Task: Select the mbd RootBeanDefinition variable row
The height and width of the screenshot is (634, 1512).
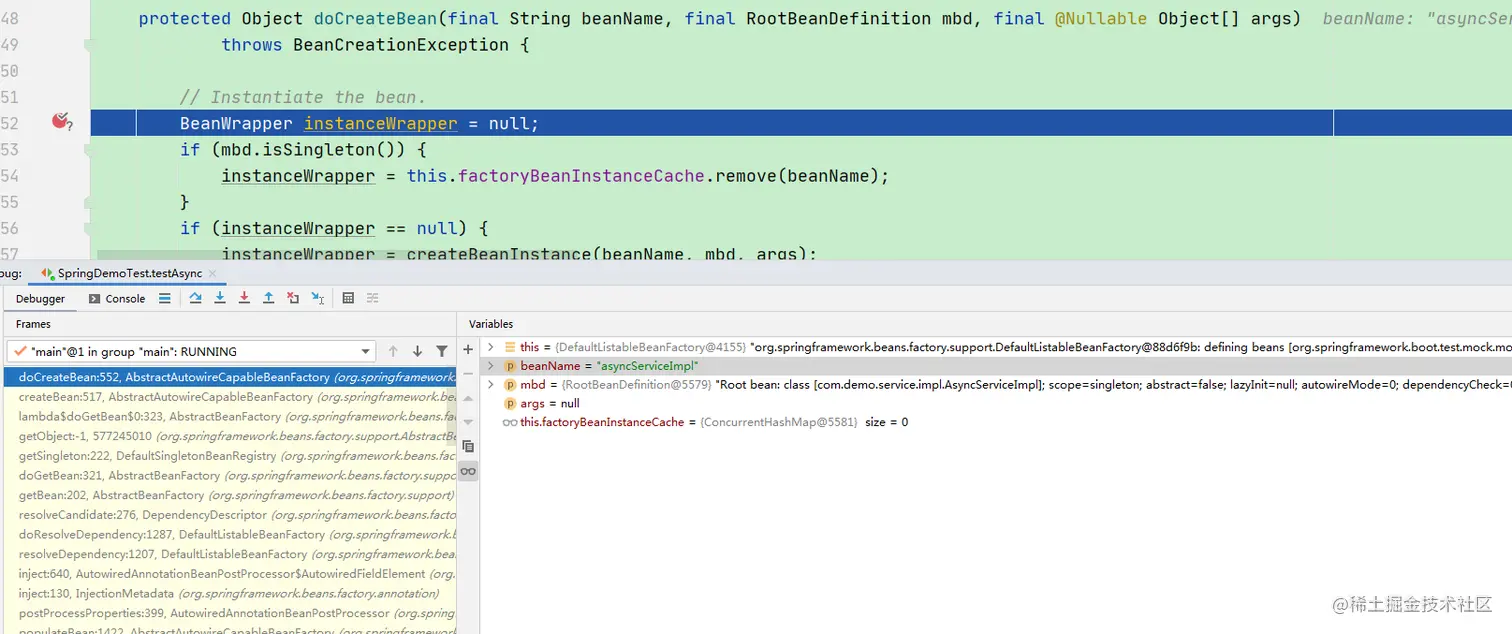Action: (996, 384)
